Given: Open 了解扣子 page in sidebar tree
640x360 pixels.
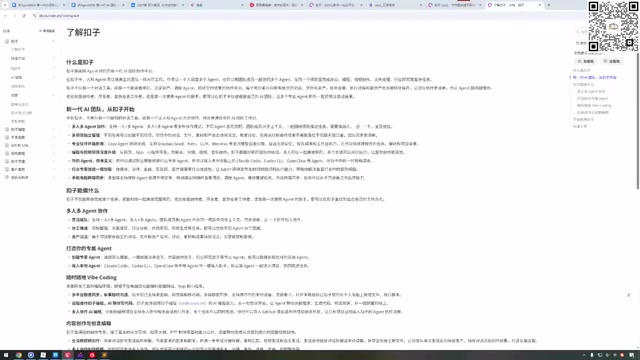Looking at the screenshot, I should tap(18, 49).
